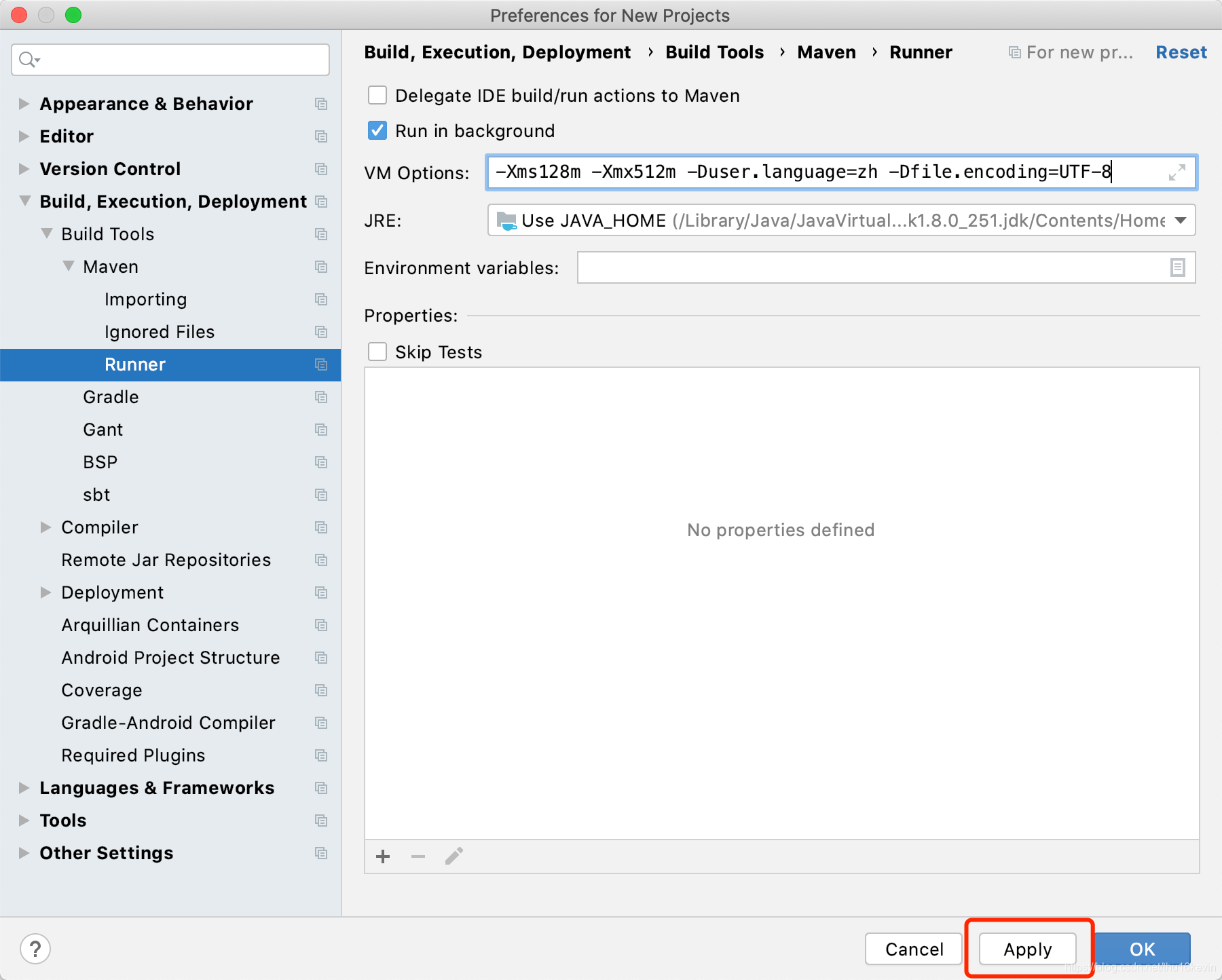The height and width of the screenshot is (980, 1222).
Task: Select Gant settings page
Action: (x=103, y=430)
